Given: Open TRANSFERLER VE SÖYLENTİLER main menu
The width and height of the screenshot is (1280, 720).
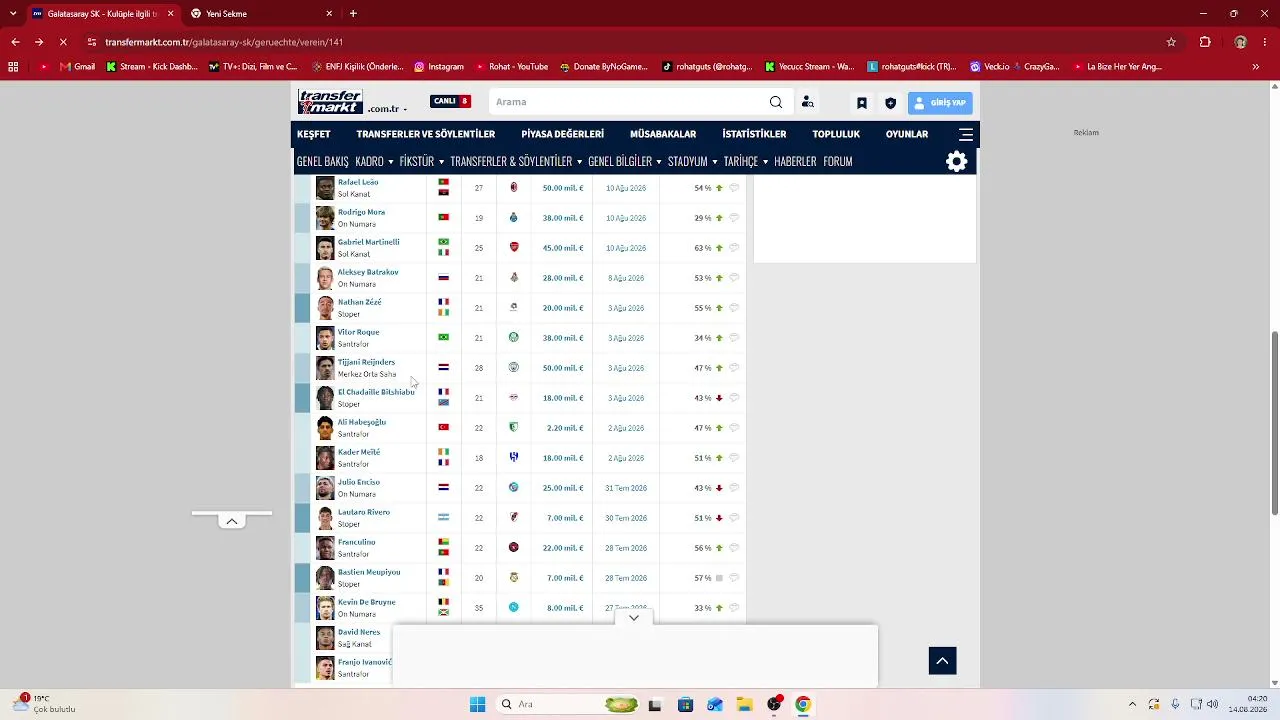Looking at the screenshot, I should click(x=426, y=134).
